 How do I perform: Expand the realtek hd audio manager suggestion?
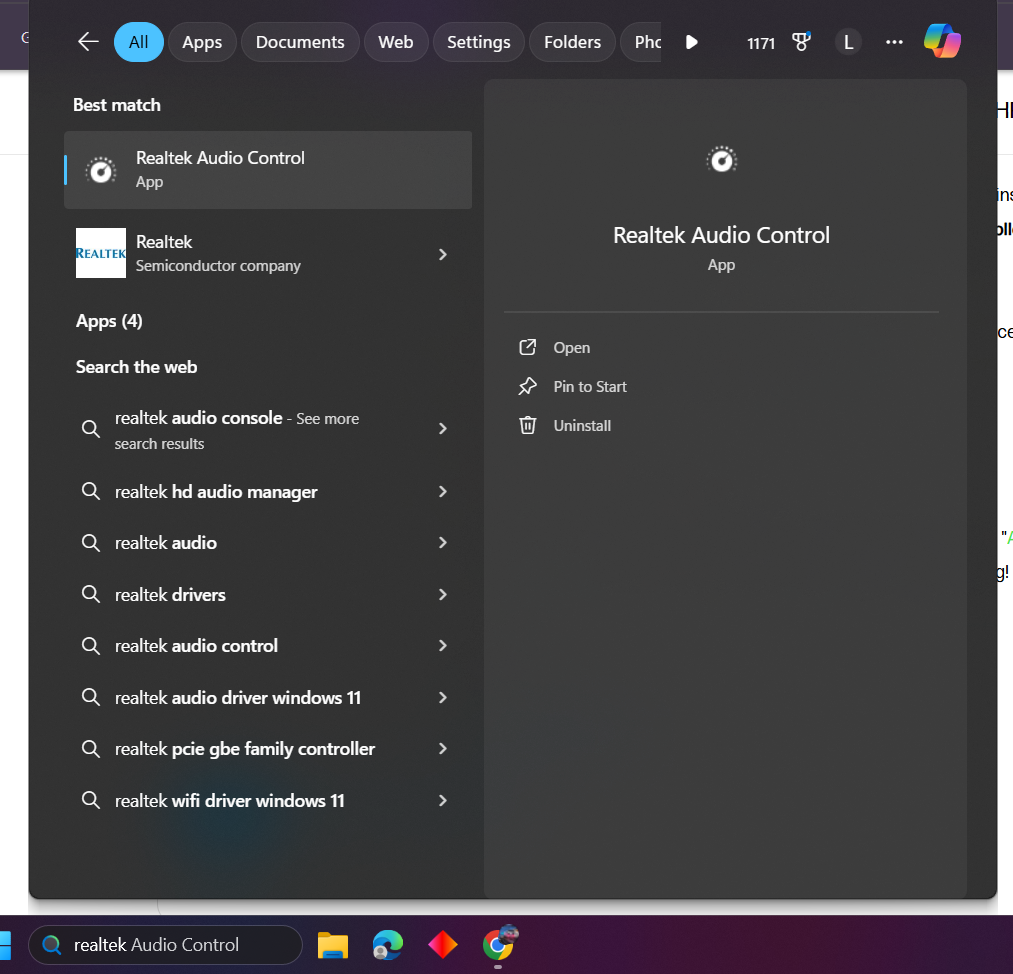(x=442, y=491)
